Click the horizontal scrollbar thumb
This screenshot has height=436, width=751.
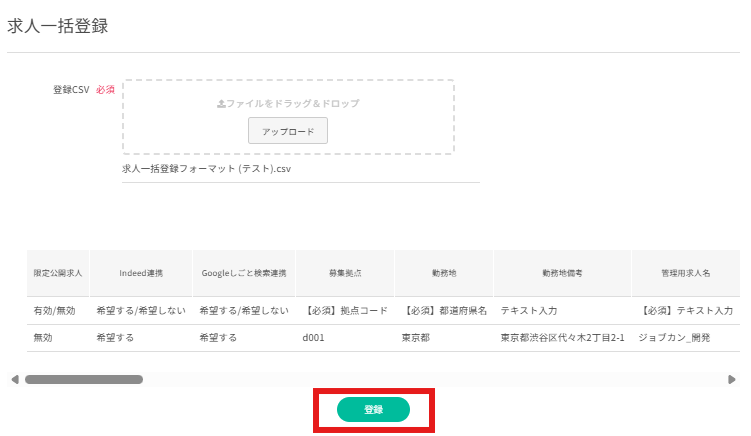tap(84, 380)
